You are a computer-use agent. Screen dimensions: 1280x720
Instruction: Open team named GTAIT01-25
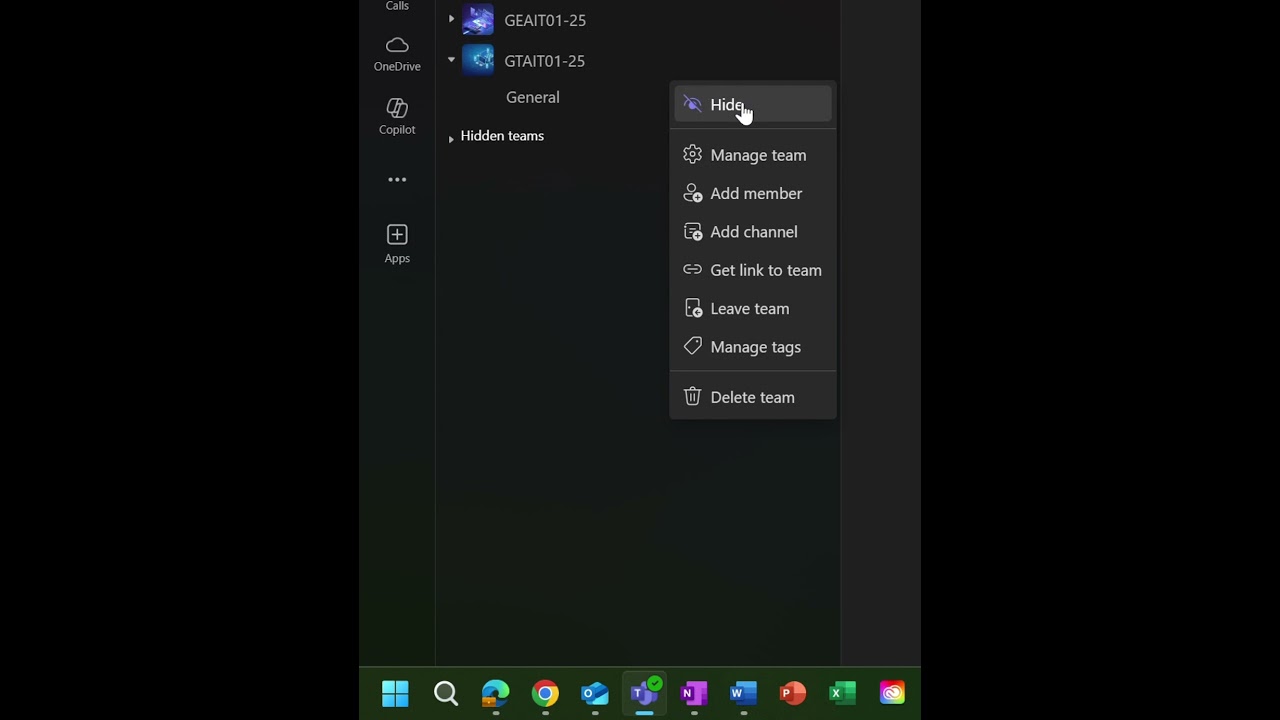point(545,61)
